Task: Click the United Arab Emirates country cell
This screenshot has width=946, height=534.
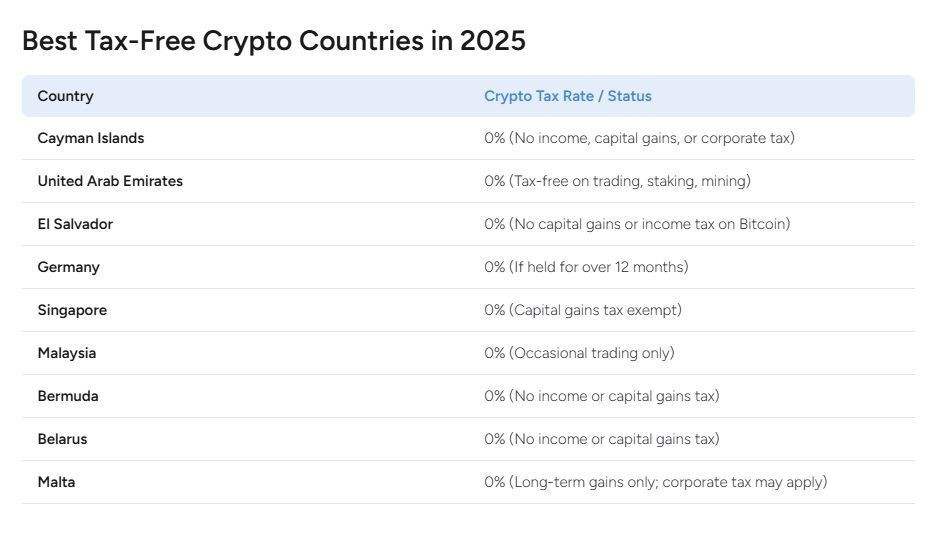Action: coord(110,181)
